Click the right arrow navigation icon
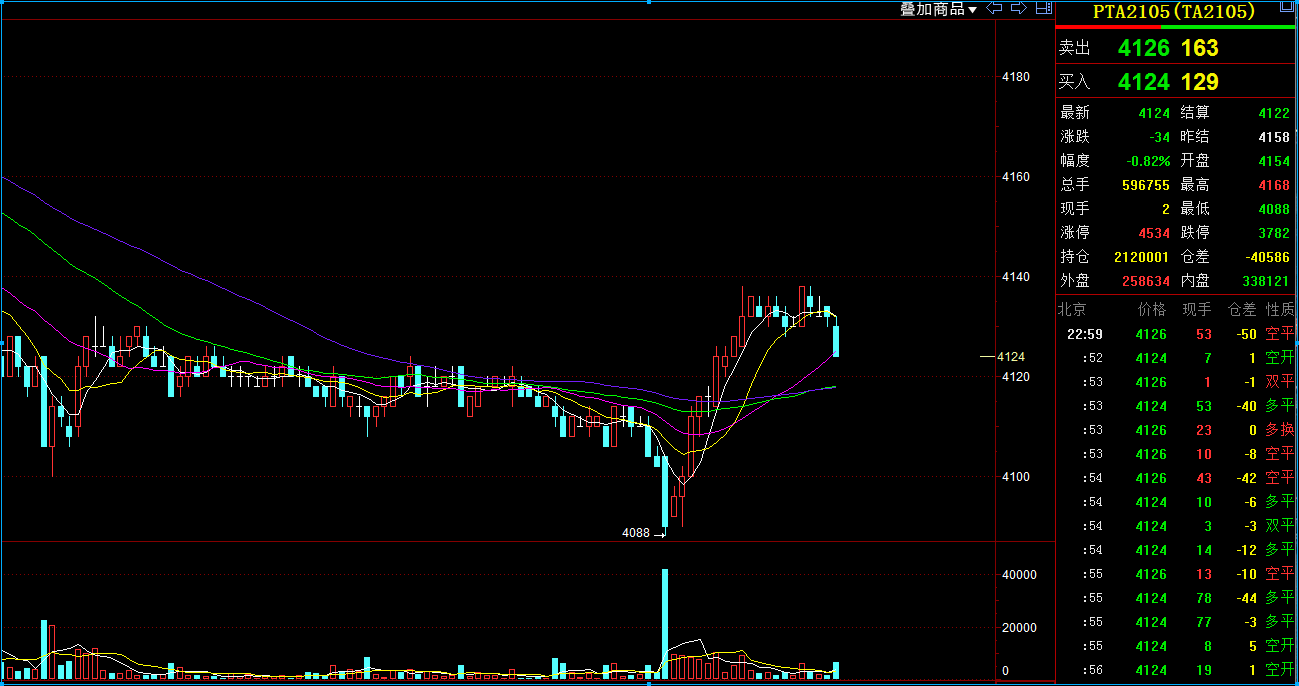This screenshot has height=686, width=1299. click(x=1019, y=9)
